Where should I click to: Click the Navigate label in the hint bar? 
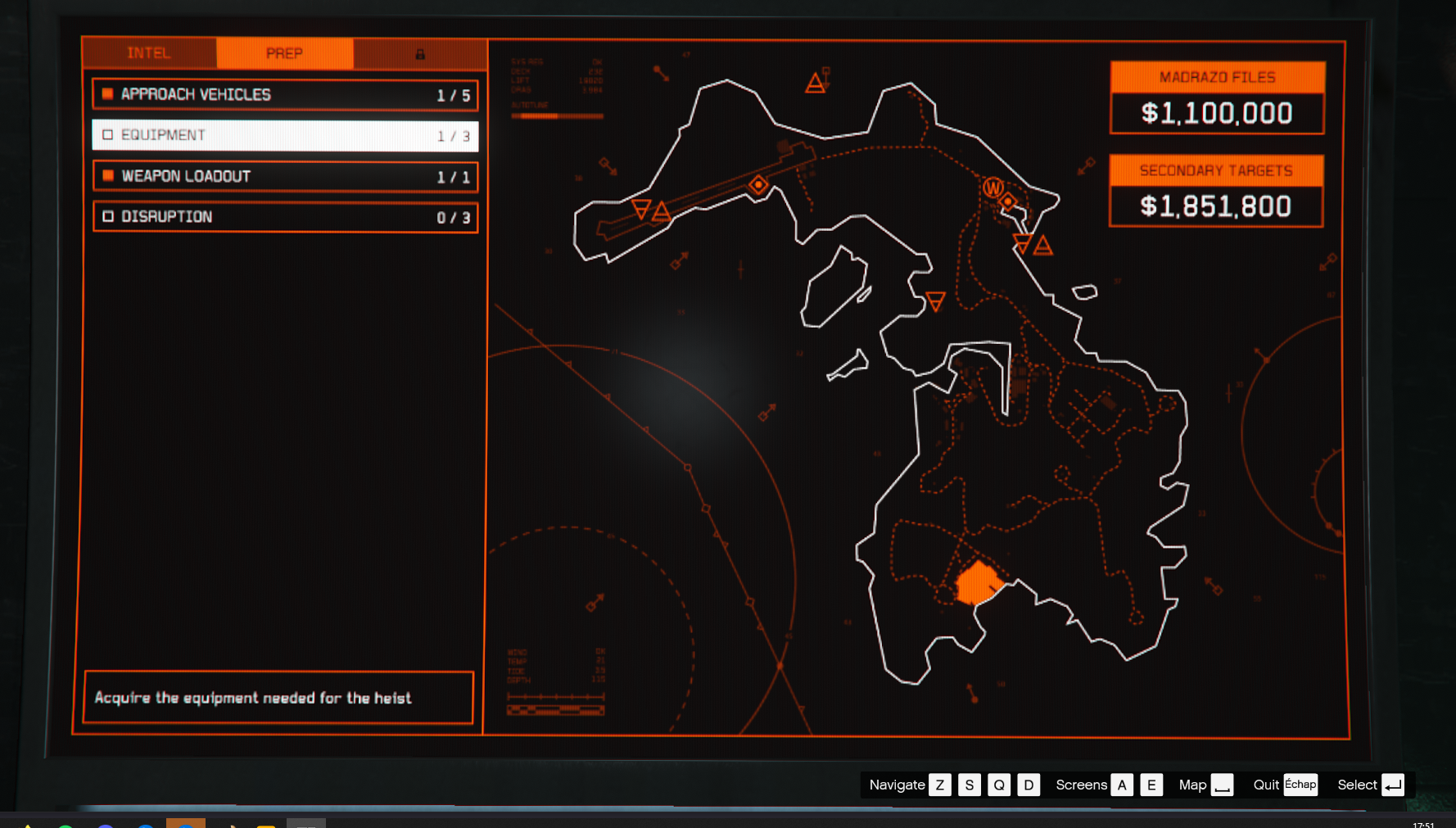(897, 785)
